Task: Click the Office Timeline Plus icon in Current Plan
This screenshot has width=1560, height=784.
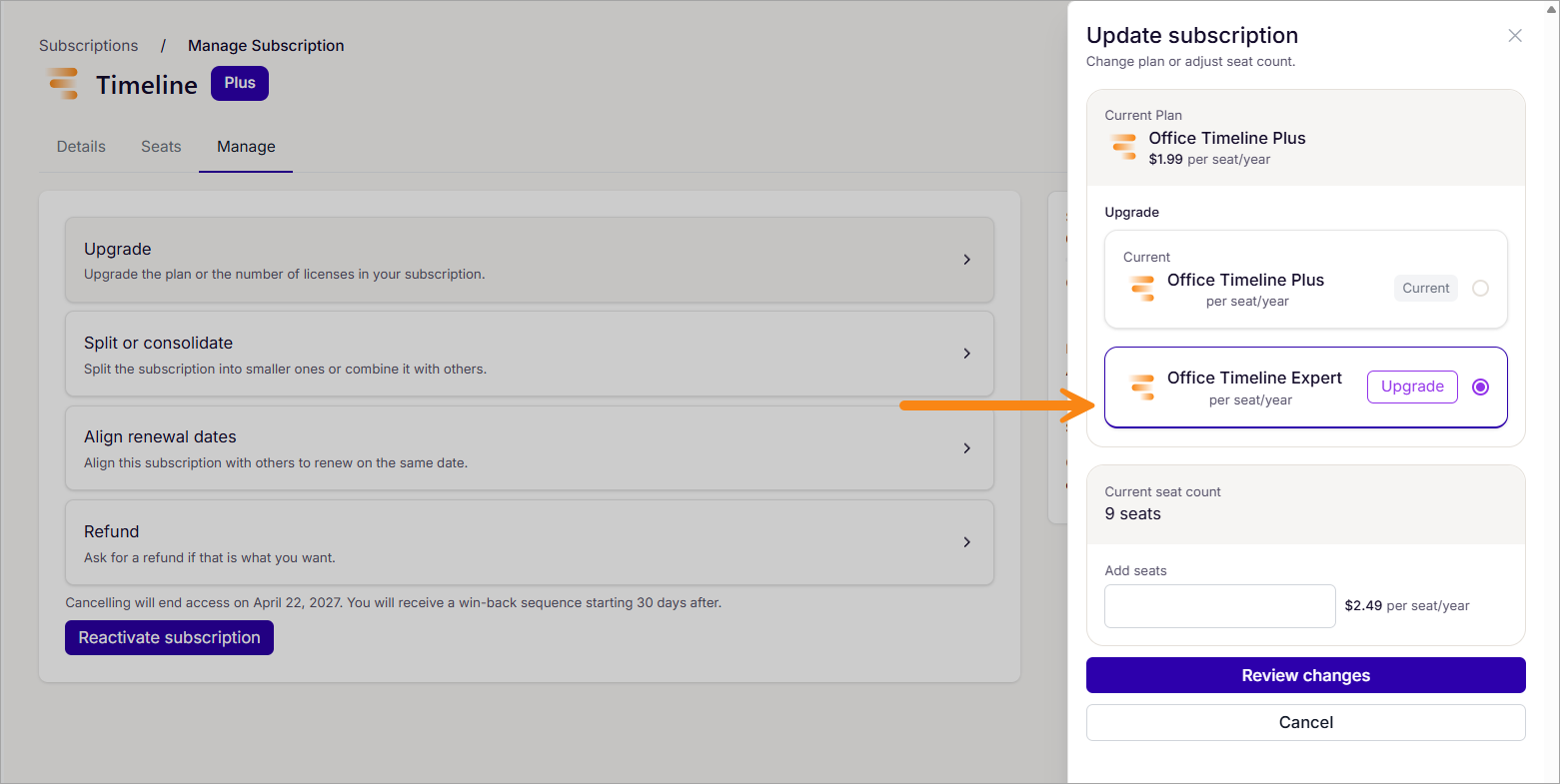Action: tap(1124, 147)
